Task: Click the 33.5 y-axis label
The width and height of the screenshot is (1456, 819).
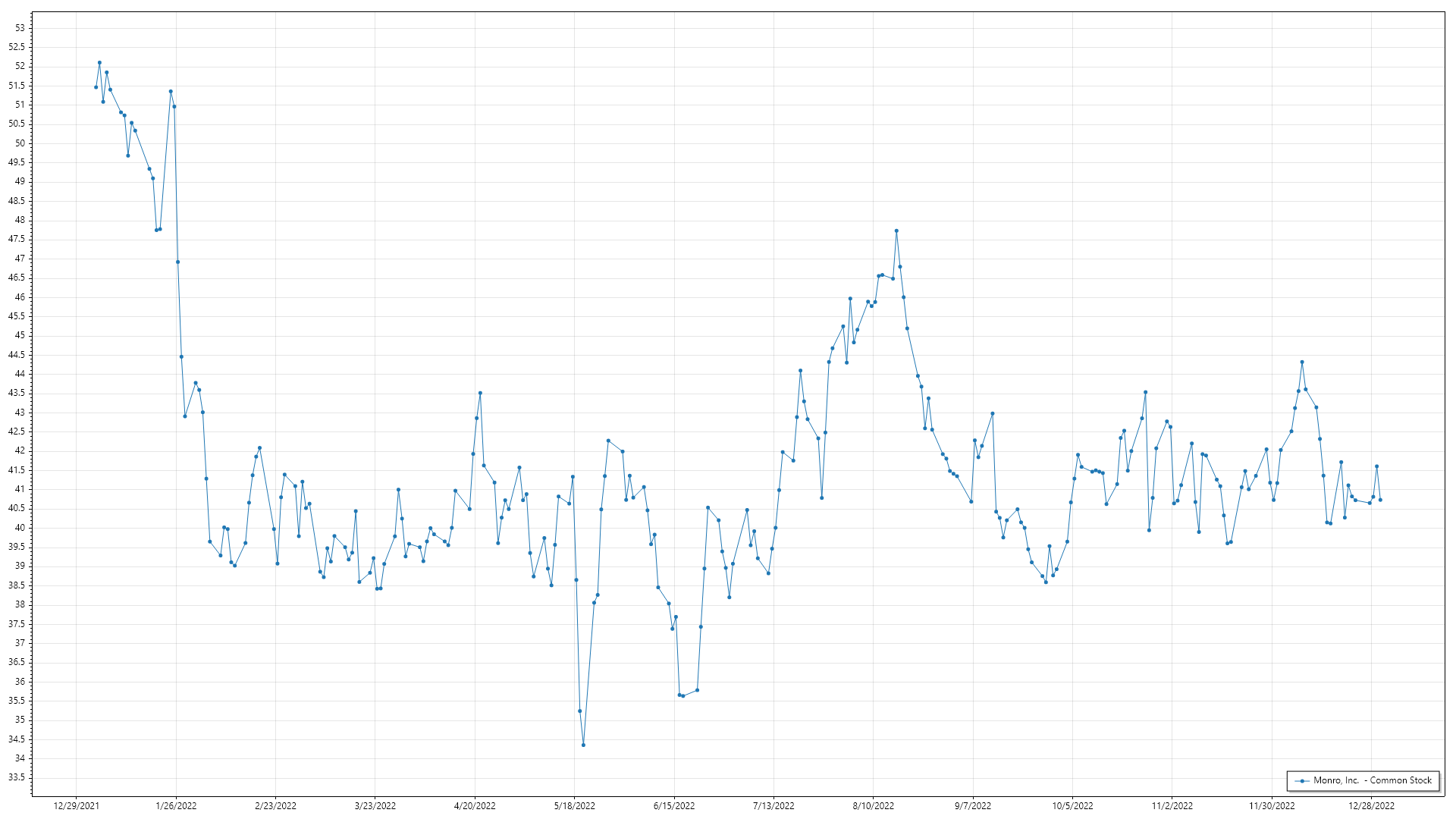Action: click(17, 777)
